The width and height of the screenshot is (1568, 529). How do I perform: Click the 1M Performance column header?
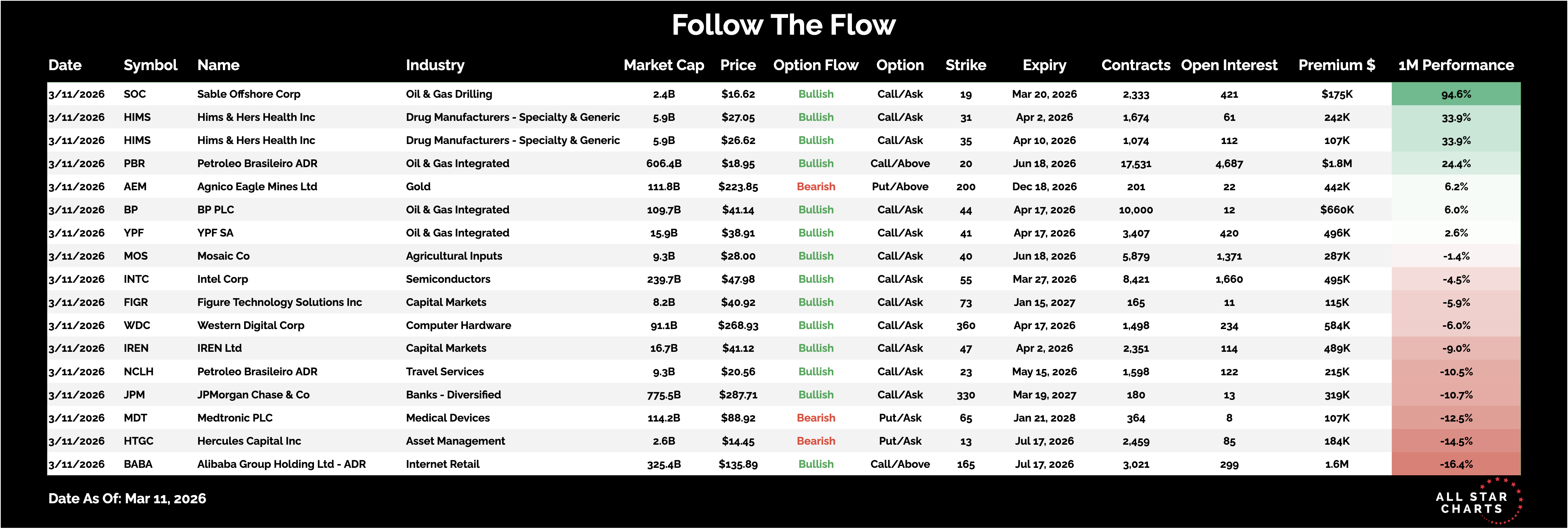click(1455, 65)
